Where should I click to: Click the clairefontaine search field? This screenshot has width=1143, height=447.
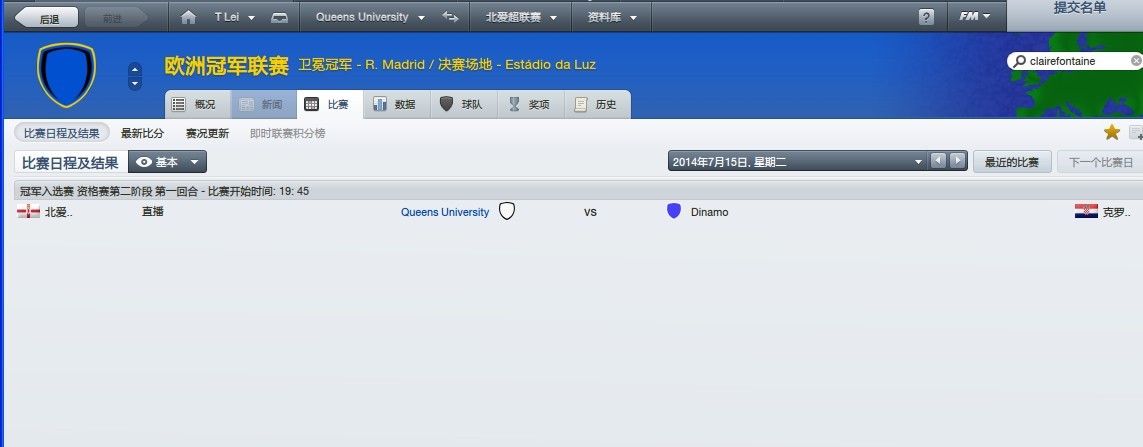click(1072, 61)
